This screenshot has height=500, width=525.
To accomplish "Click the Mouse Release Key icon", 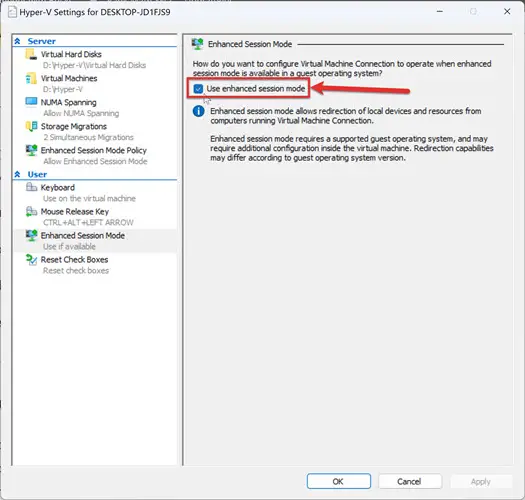I will click(31, 211).
